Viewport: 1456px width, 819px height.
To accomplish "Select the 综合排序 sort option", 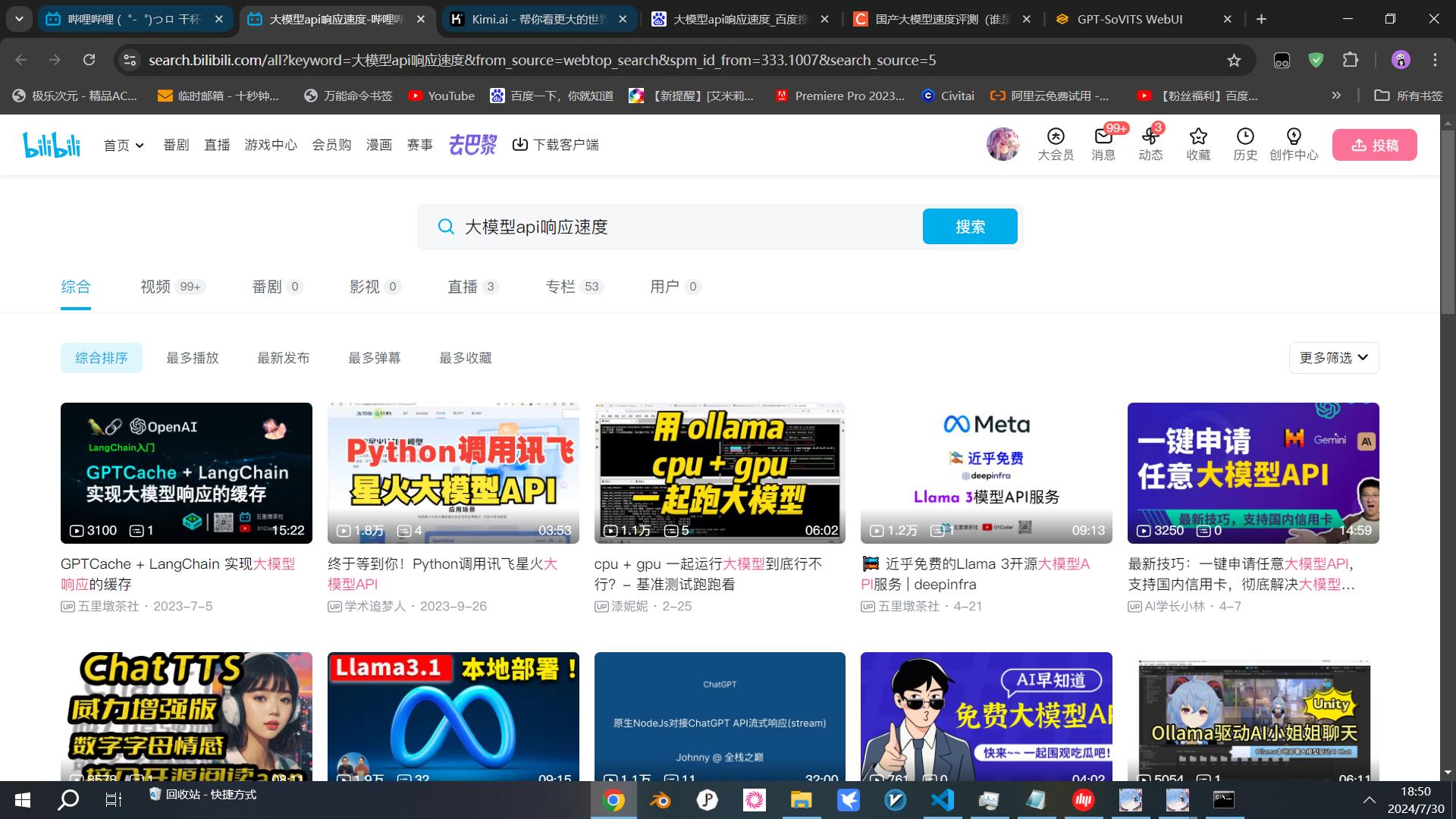I will pos(102,358).
